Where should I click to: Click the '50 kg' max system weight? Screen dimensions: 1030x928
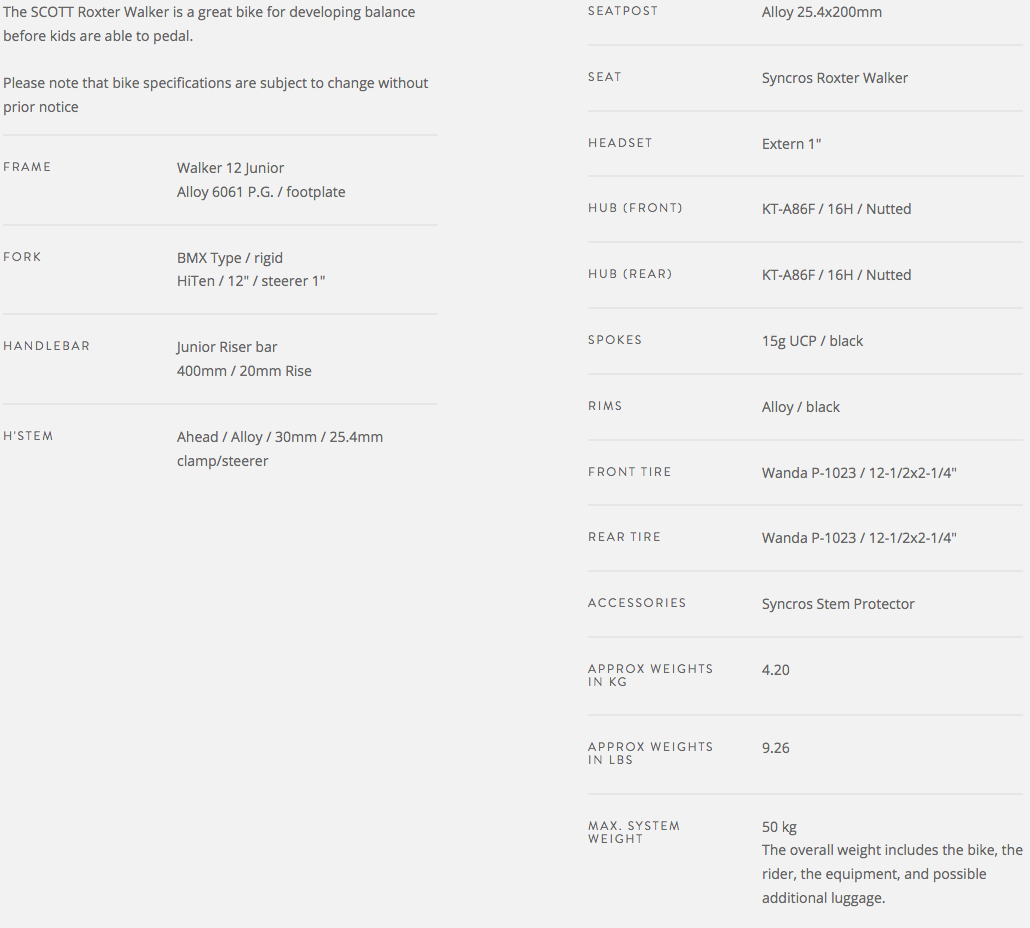pyautogui.click(x=779, y=827)
